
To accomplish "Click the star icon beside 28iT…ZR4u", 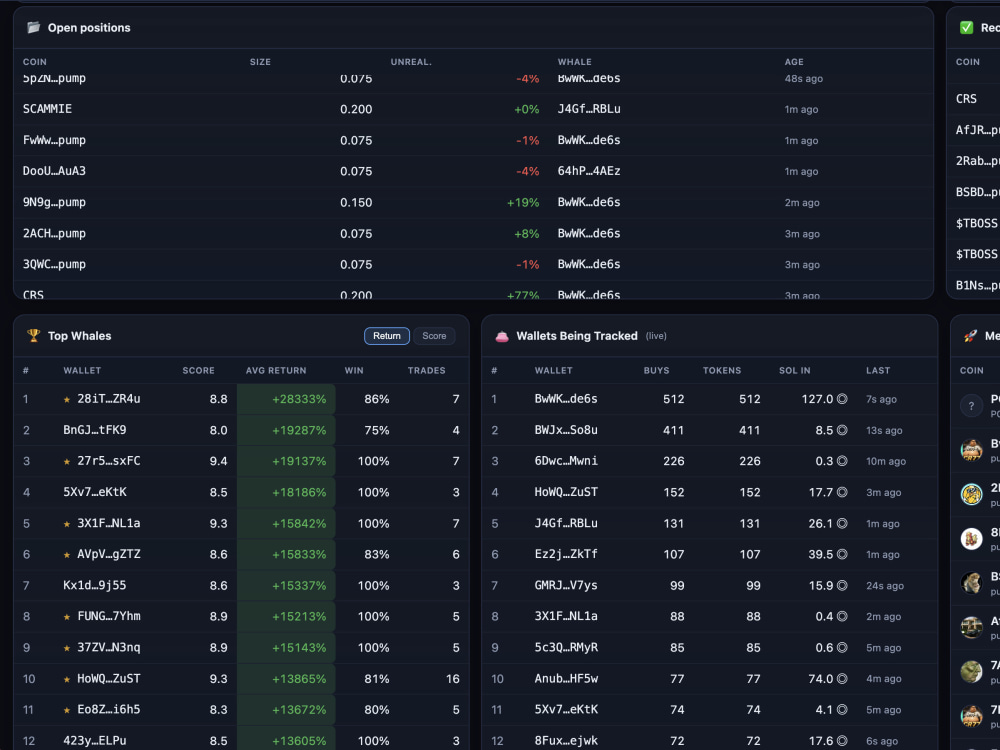I will click(x=67, y=399).
